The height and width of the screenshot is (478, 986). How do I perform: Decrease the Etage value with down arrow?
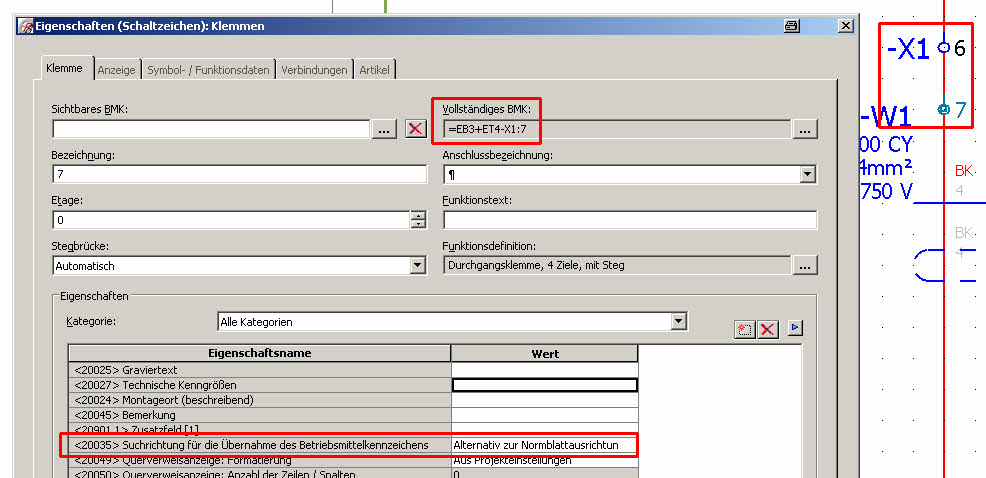(x=418, y=224)
